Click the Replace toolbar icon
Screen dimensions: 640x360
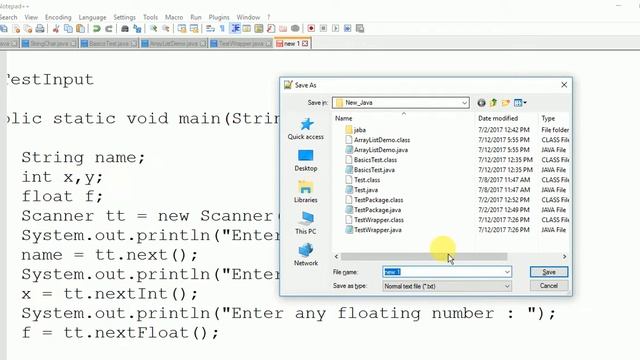[138, 29]
